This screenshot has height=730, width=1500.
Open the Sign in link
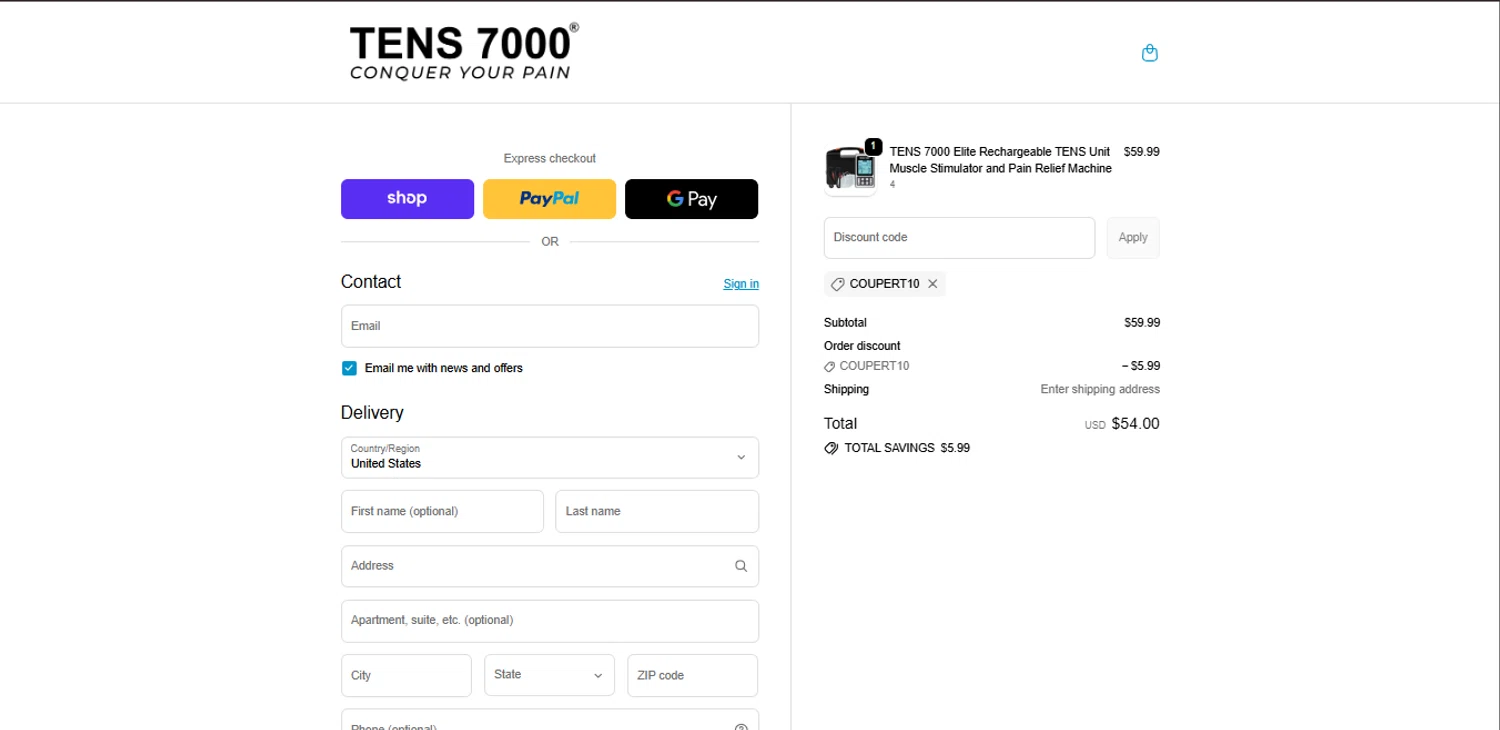(x=741, y=284)
